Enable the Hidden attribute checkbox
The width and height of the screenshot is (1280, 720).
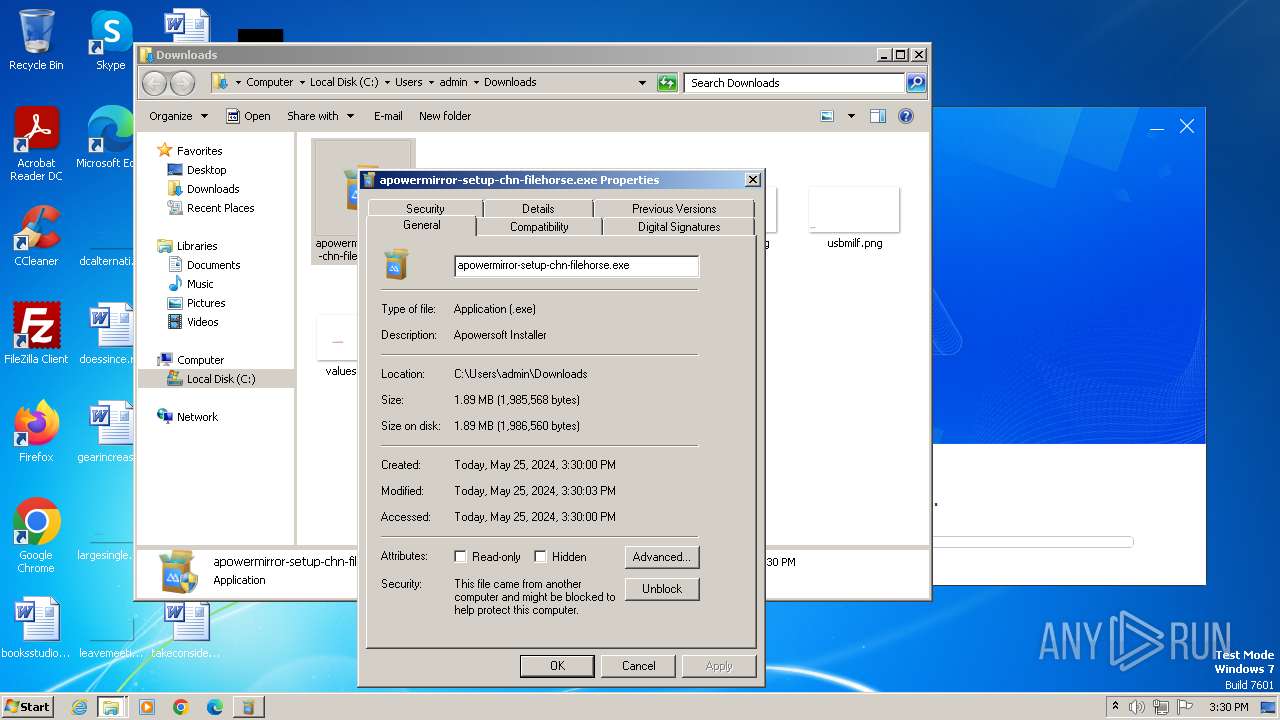pos(540,557)
